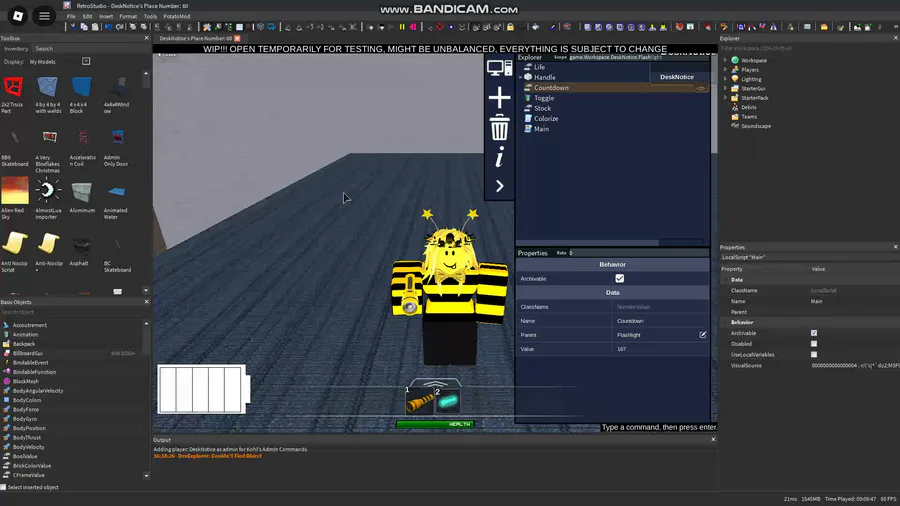This screenshot has width=900, height=506.
Task: Open the PotatoMod menu
Action: [177, 17]
